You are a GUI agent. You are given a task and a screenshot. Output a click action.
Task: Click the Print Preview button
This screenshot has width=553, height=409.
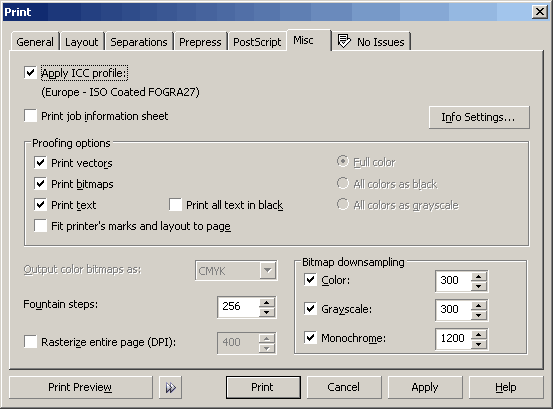(x=80, y=387)
